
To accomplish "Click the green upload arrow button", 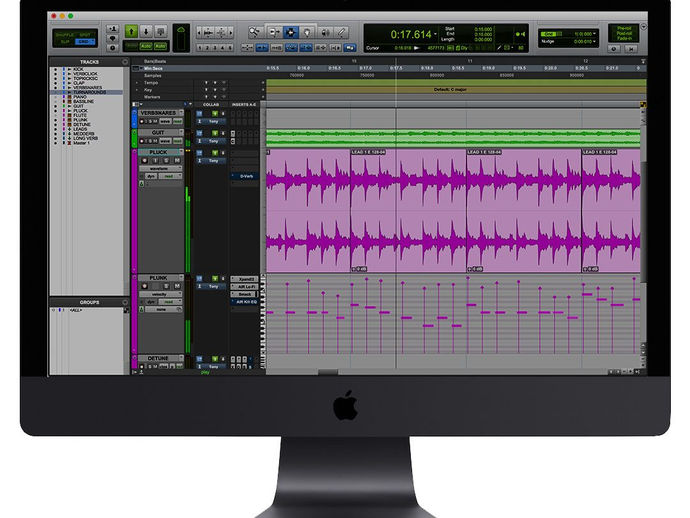I will [131, 31].
